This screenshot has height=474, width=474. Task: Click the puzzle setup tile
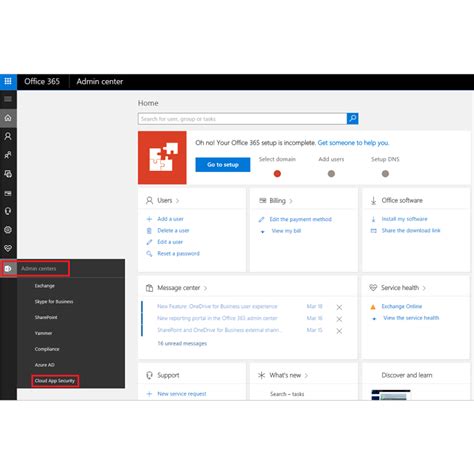[162, 157]
